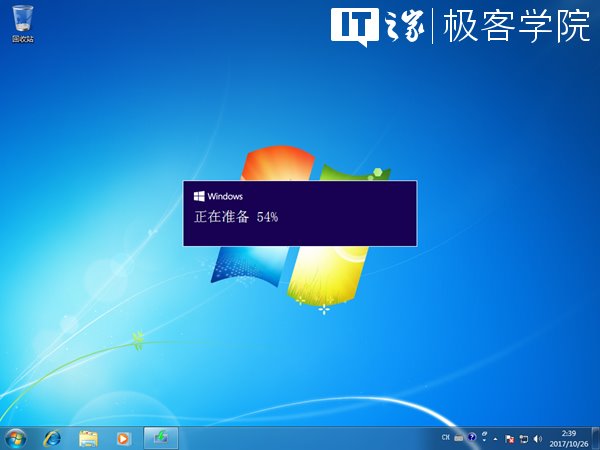Click the volume speaker tray icon
This screenshot has height=450, width=600.
pyautogui.click(x=538, y=439)
